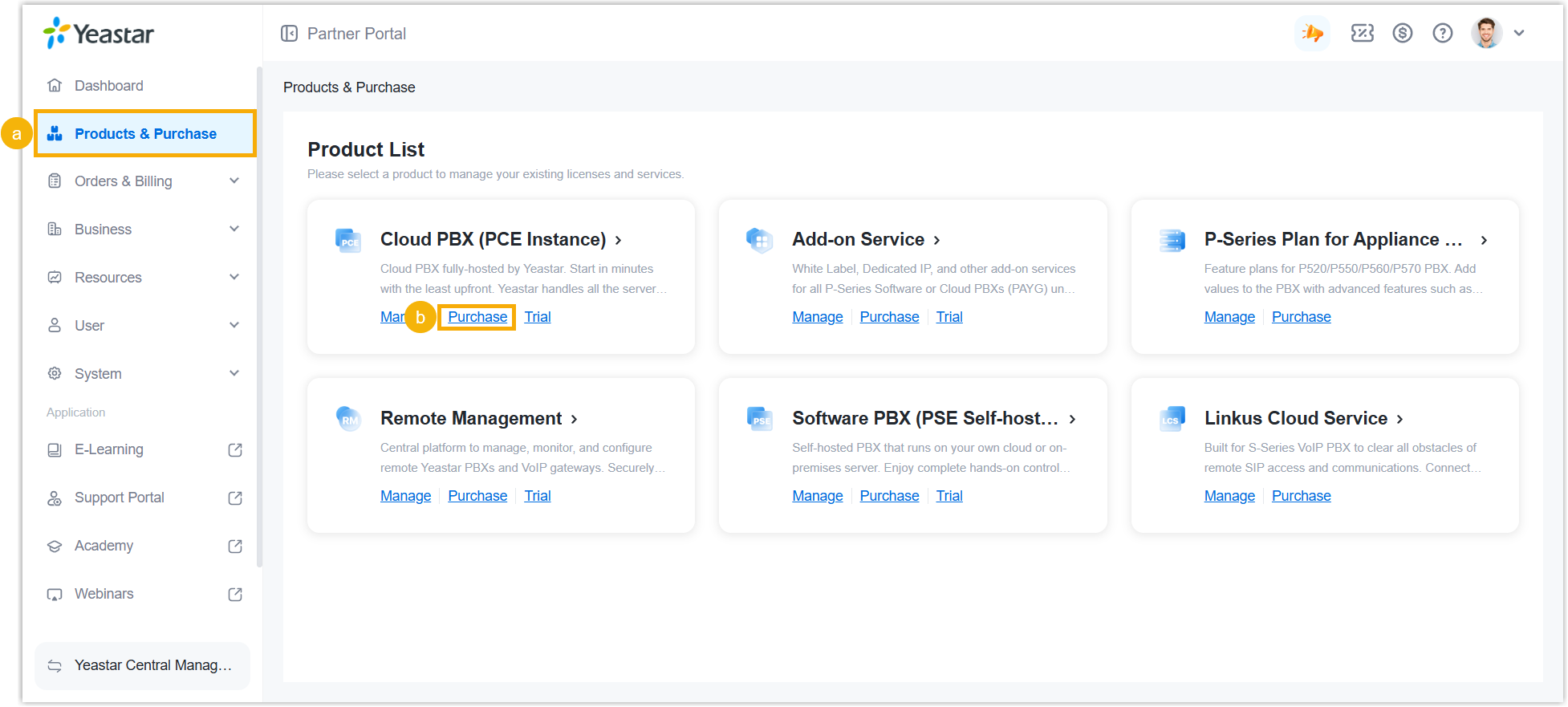Click Manage under Software PBX card
1568x707 pixels.
pos(817,496)
